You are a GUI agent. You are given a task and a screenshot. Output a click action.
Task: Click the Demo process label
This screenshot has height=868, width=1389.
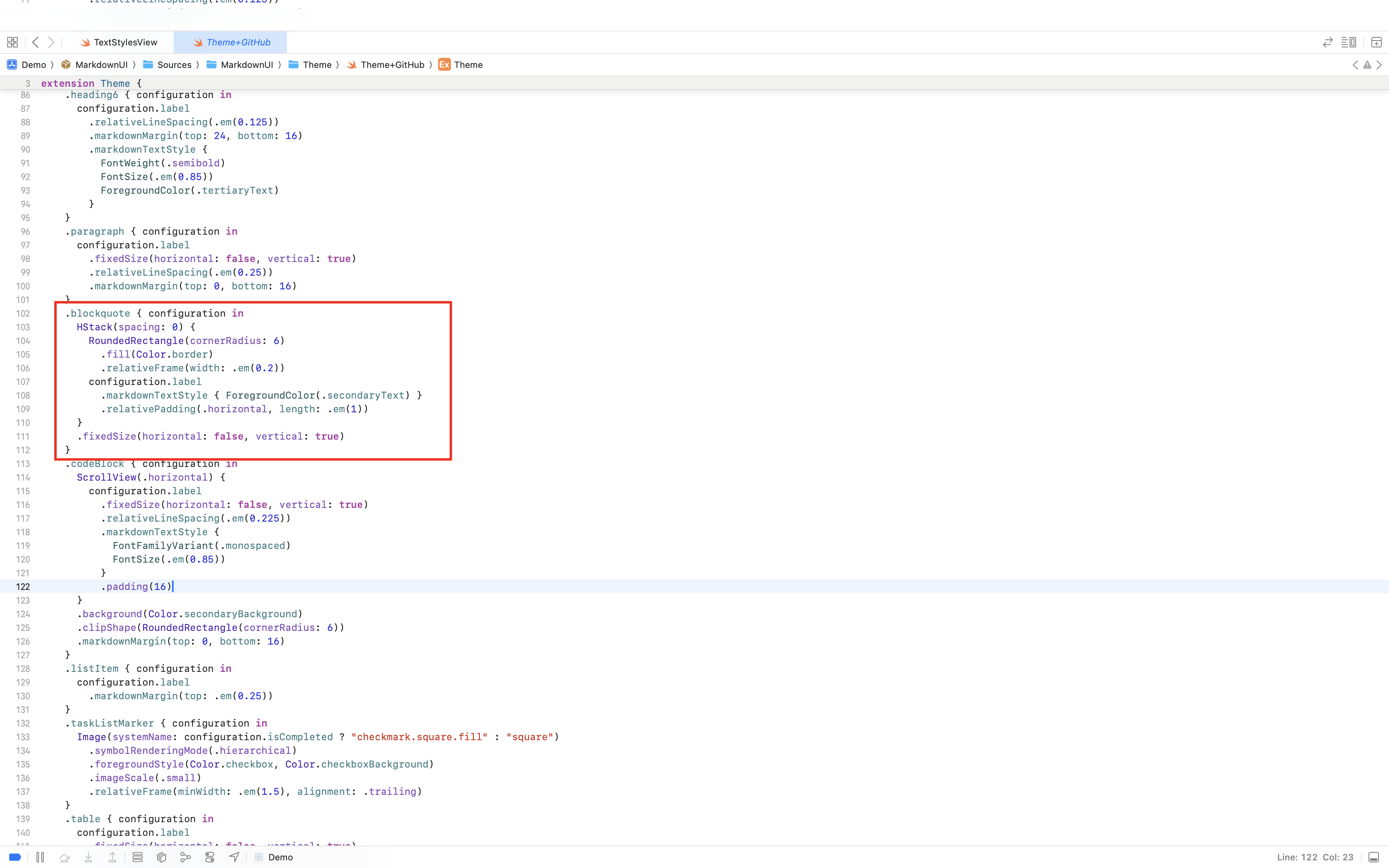[x=280, y=857]
